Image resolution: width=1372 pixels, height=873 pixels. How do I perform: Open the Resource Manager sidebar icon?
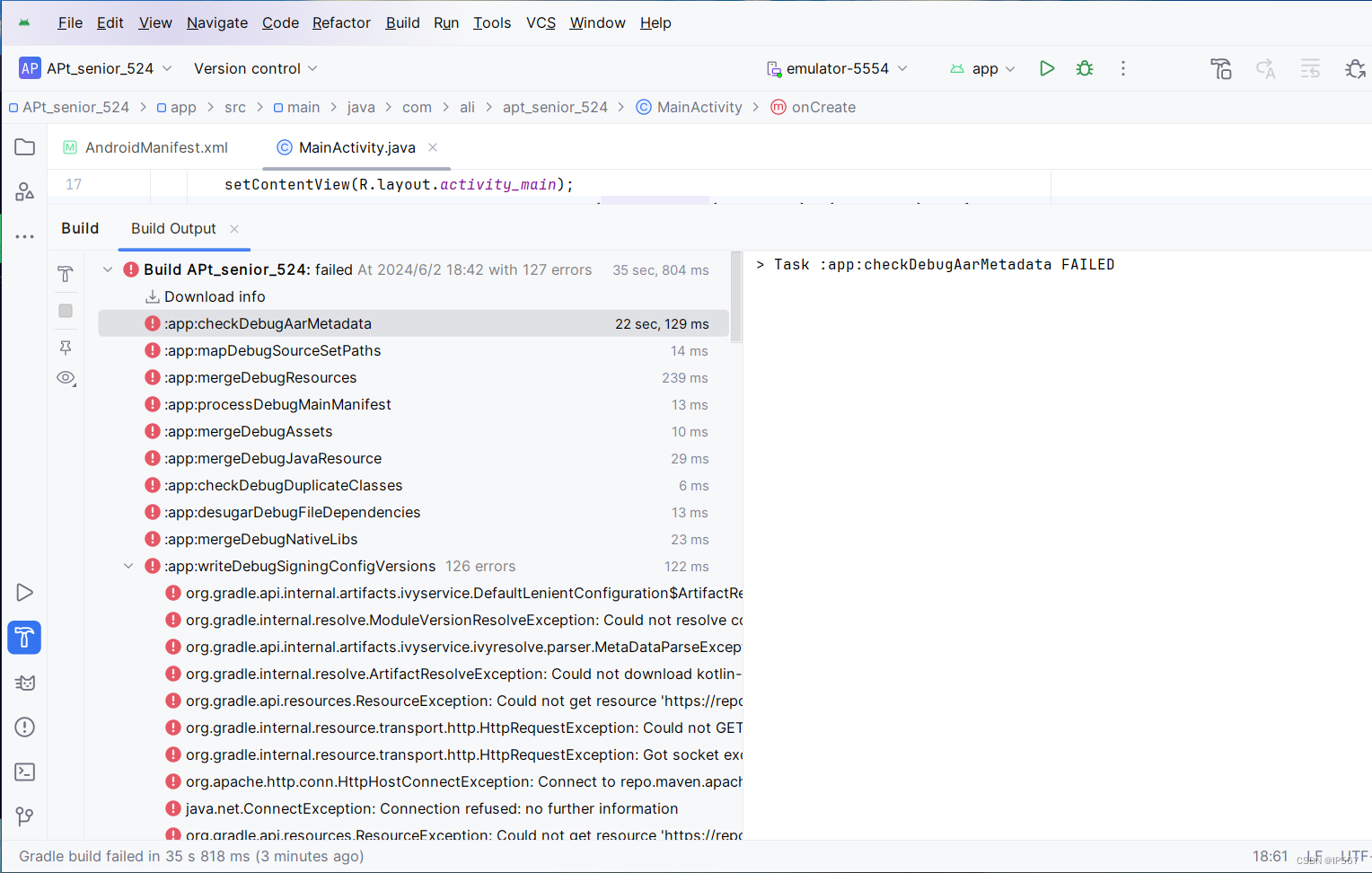tap(24, 191)
